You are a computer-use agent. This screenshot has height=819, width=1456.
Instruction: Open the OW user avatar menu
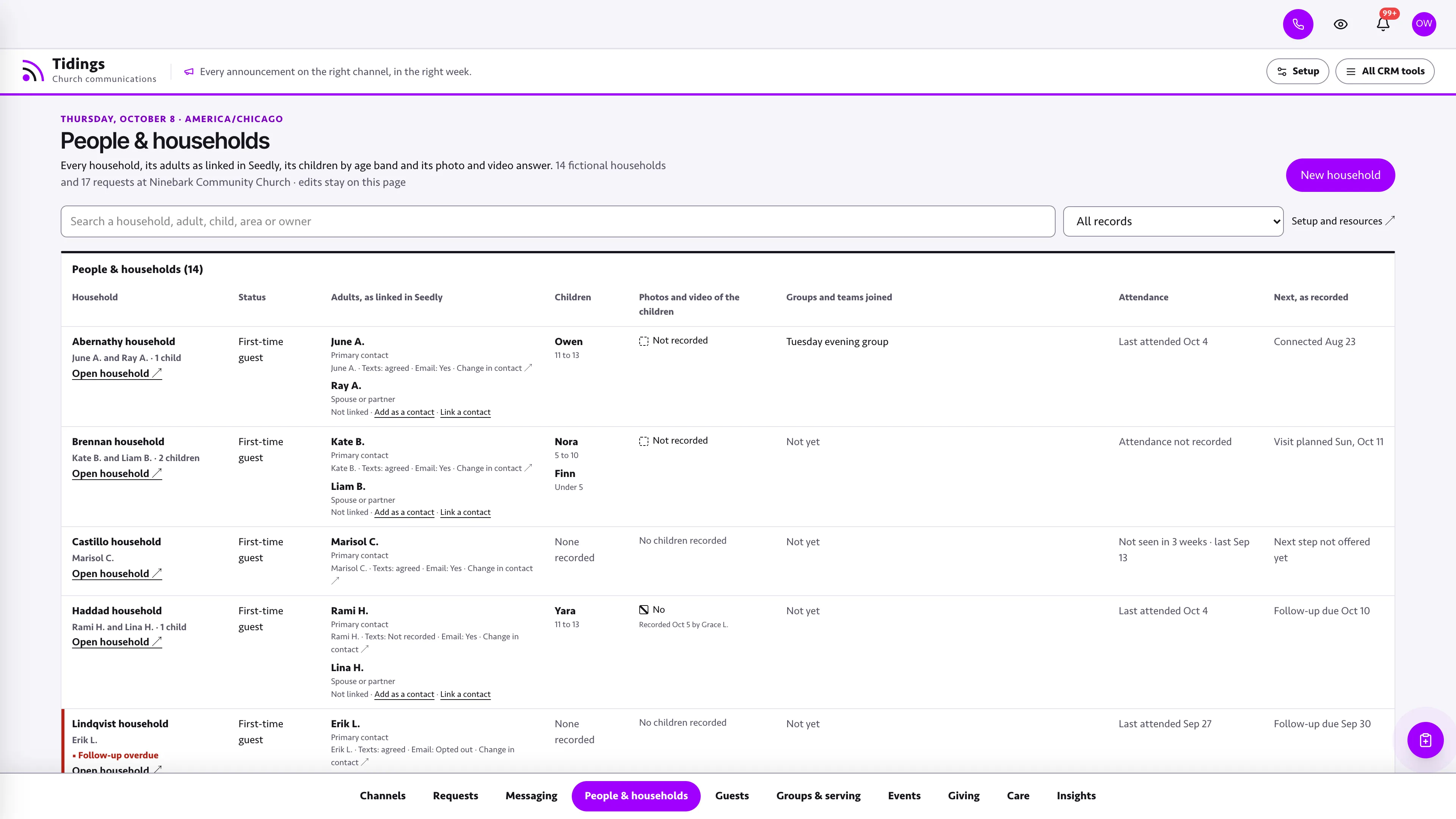[x=1424, y=24]
